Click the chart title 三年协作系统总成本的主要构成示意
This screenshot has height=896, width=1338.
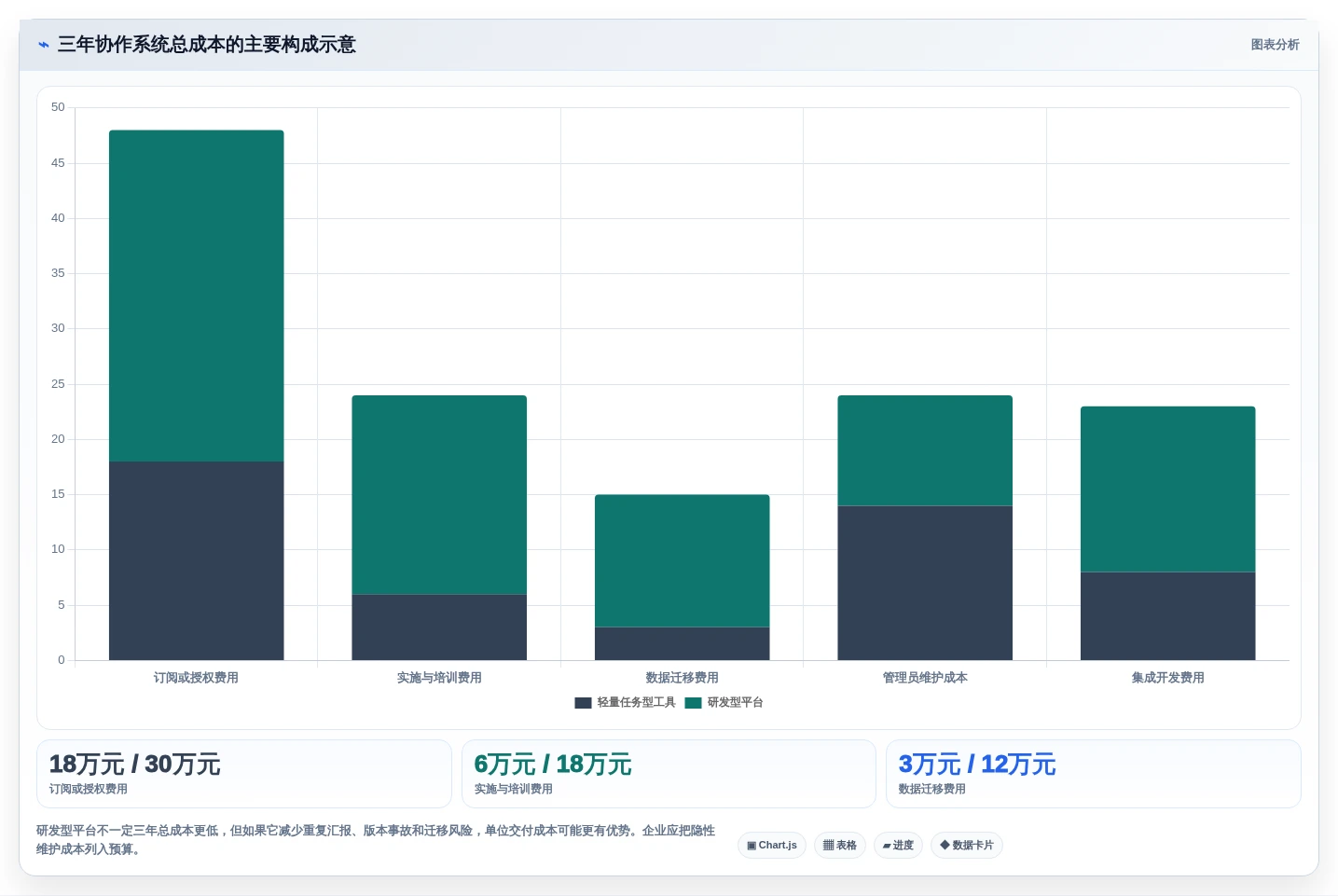[206, 45]
